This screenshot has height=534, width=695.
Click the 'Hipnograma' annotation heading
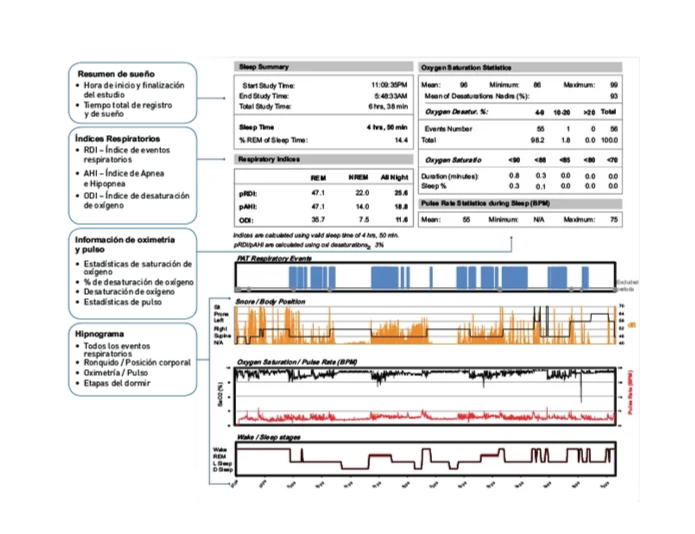(x=98, y=333)
